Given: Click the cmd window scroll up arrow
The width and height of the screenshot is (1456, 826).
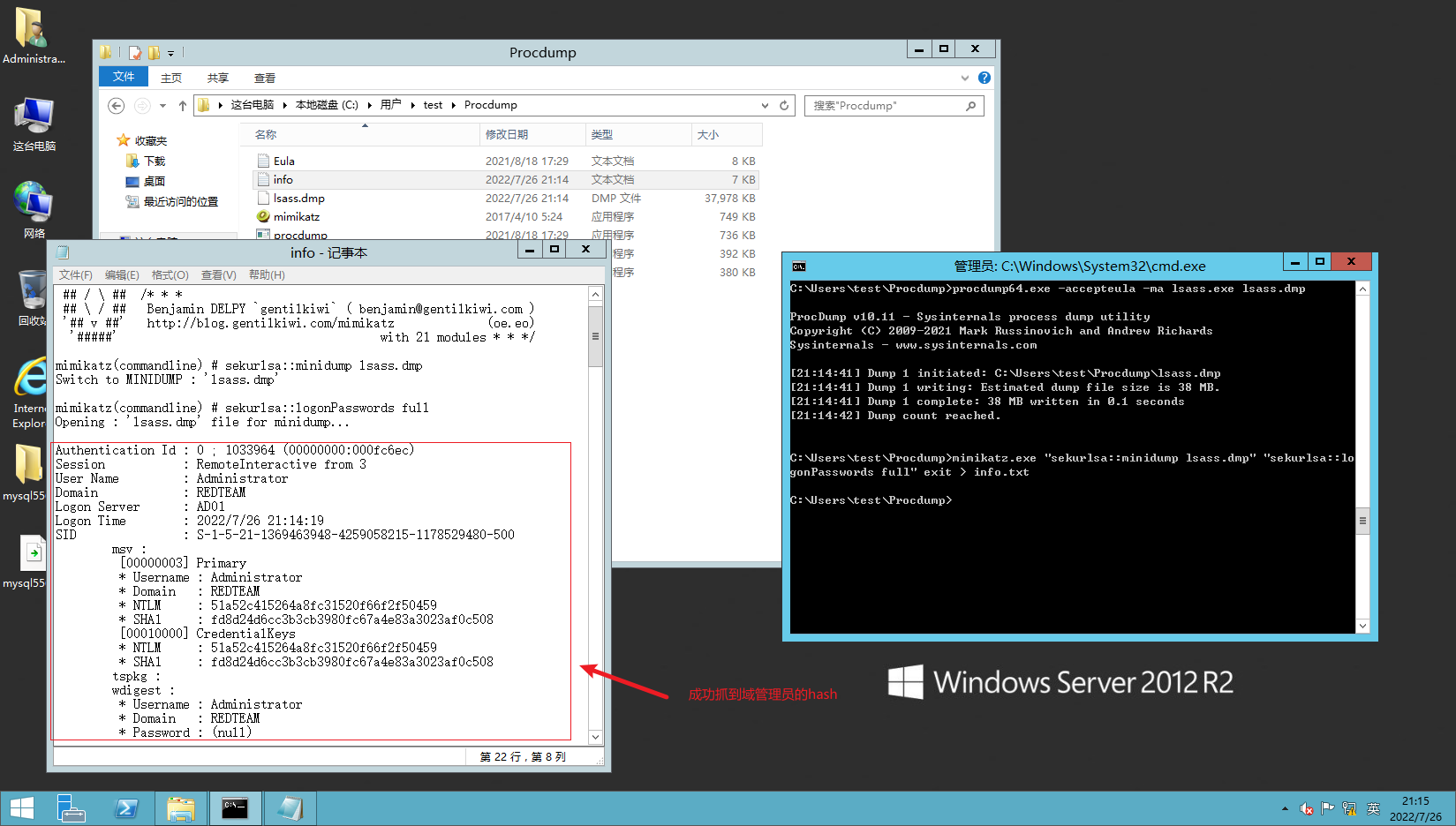Looking at the screenshot, I should pyautogui.click(x=1362, y=289).
